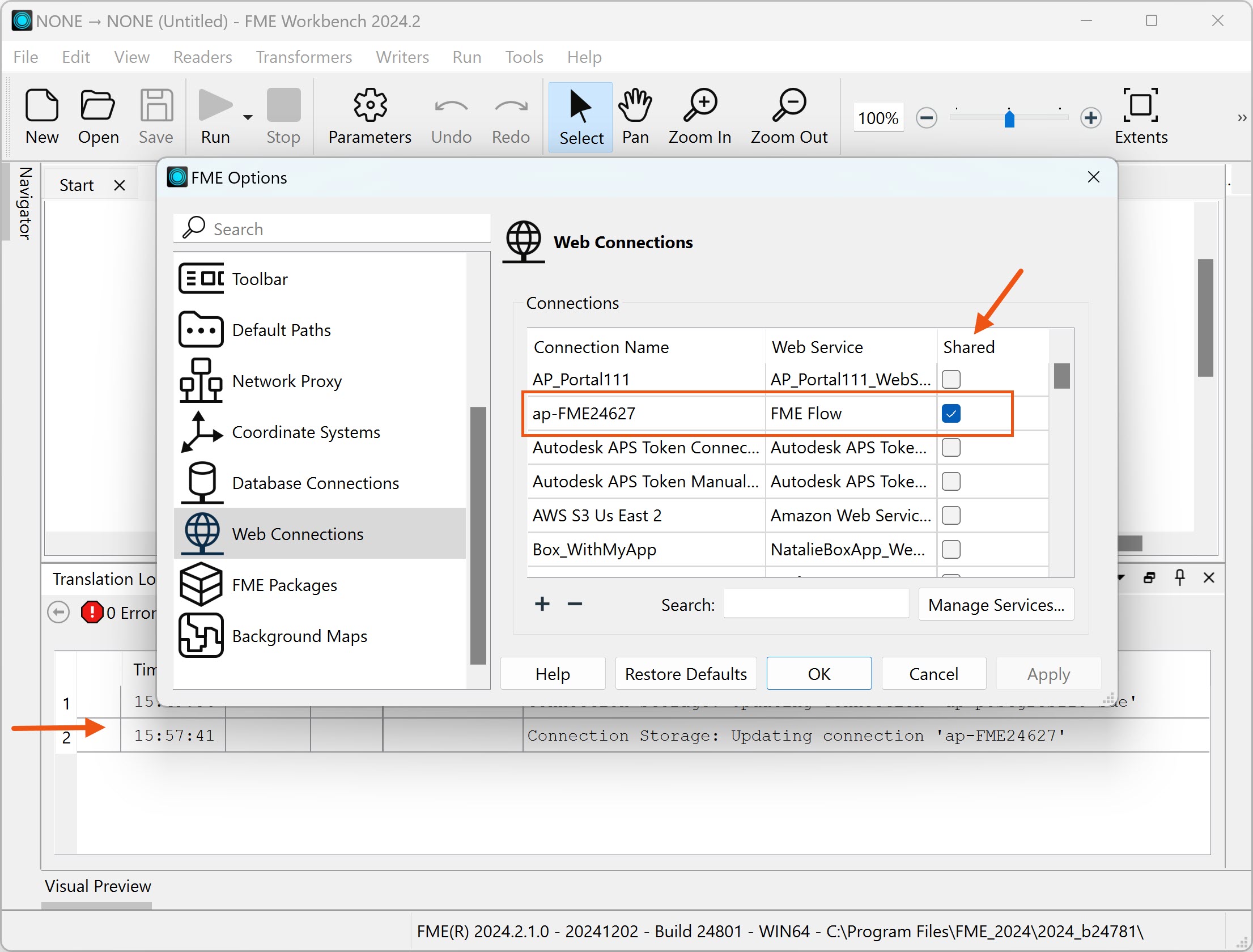
Task: Toggle Shared for Autodesk APS Token Manual...
Action: click(951, 481)
